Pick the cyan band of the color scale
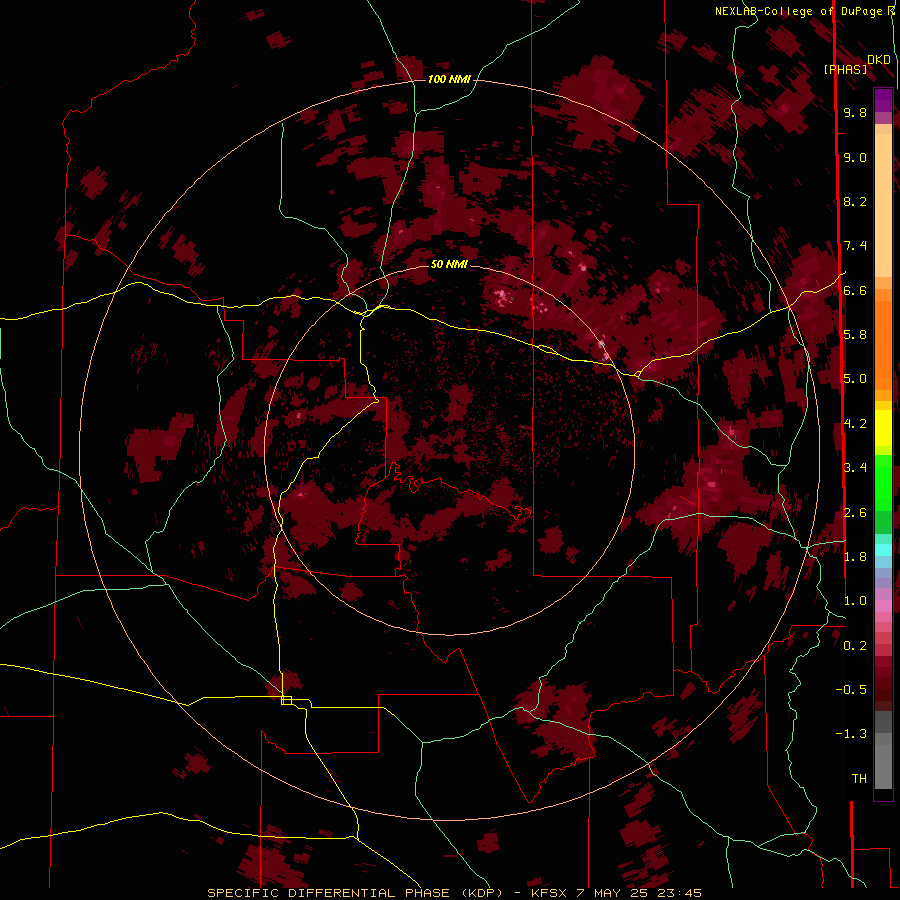This screenshot has width=900, height=900. 883,550
